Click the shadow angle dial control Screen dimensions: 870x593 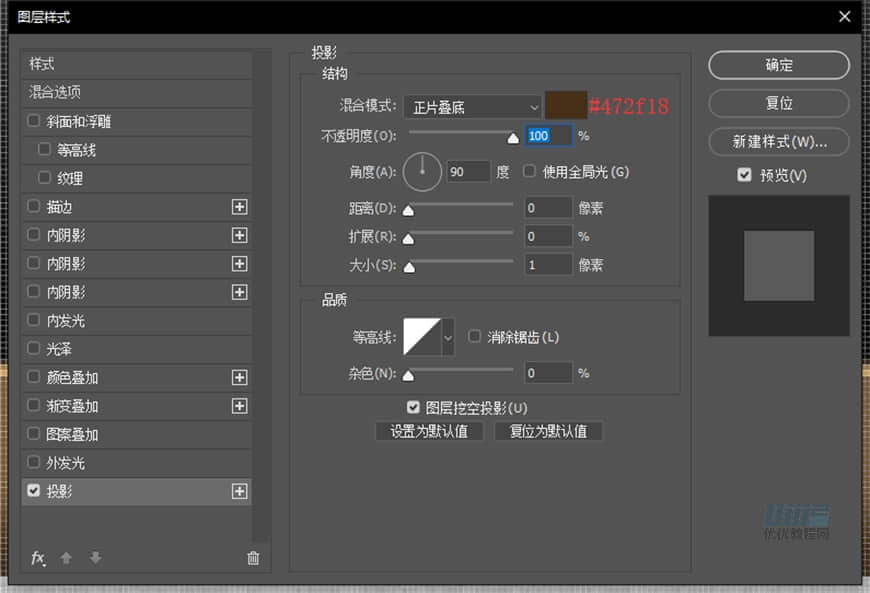point(422,171)
